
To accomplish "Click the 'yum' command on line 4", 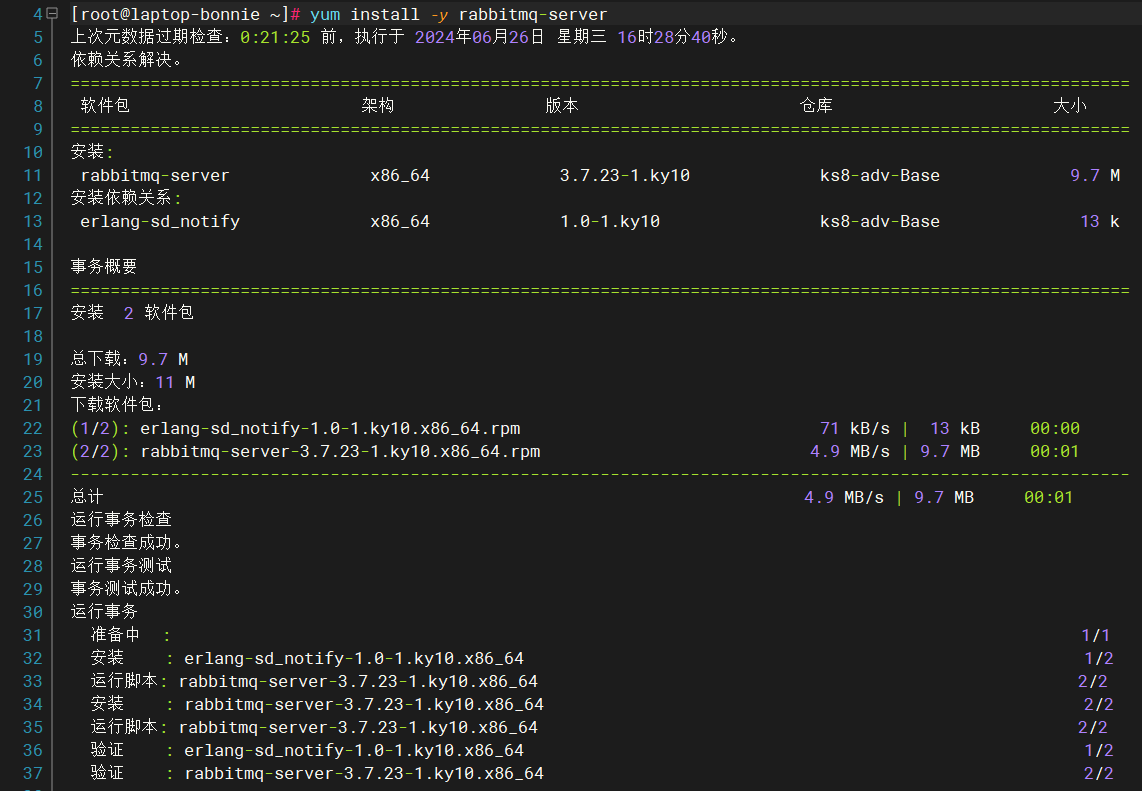I will (x=325, y=15).
